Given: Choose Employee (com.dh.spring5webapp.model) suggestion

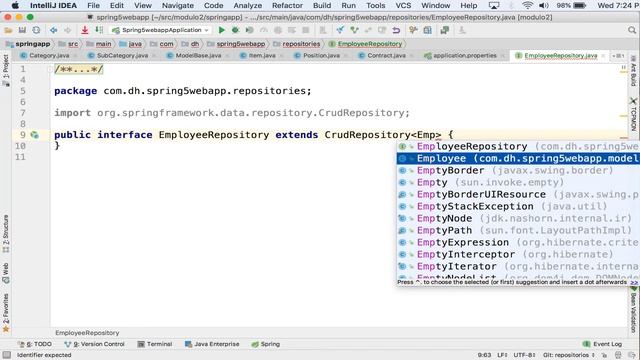Looking at the screenshot, I should (518, 158).
